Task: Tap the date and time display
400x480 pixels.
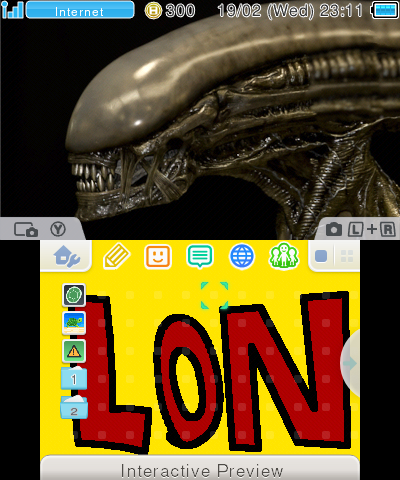Action: [x=290, y=11]
